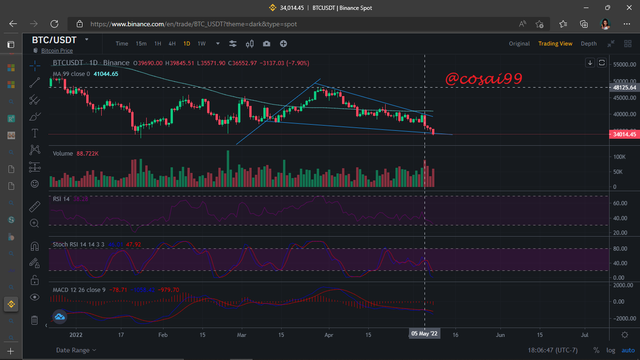
Task: Open the Date Range dropdown
Action: point(76,350)
